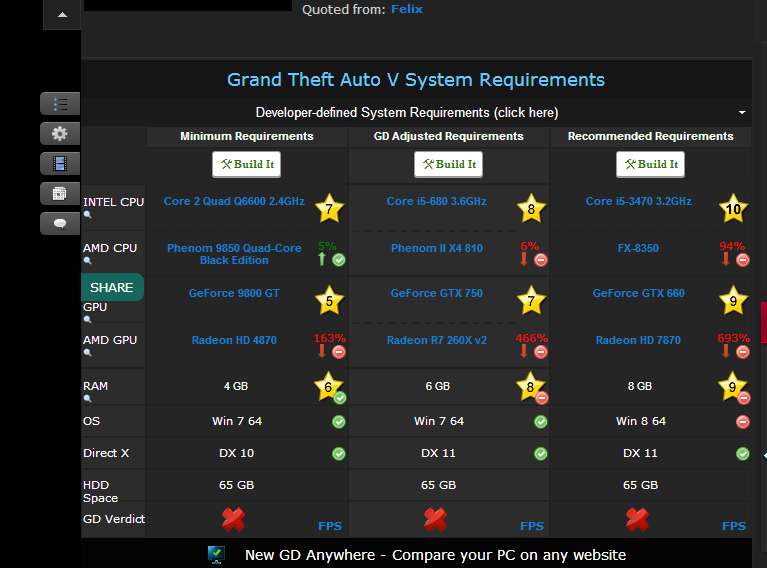Viewport: 767px width, 568px height.
Task: Click green check beside DX 10
Action: click(x=339, y=454)
